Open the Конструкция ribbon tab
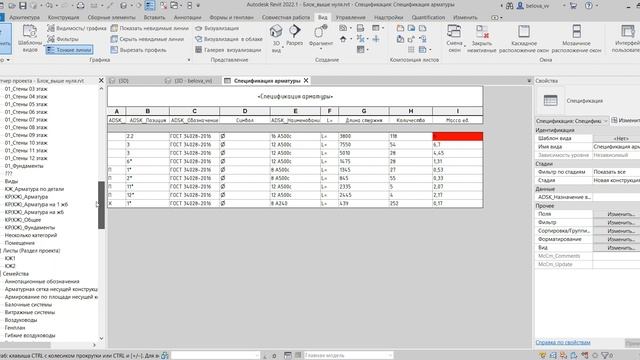This screenshot has height=360, width=640. [x=63, y=18]
